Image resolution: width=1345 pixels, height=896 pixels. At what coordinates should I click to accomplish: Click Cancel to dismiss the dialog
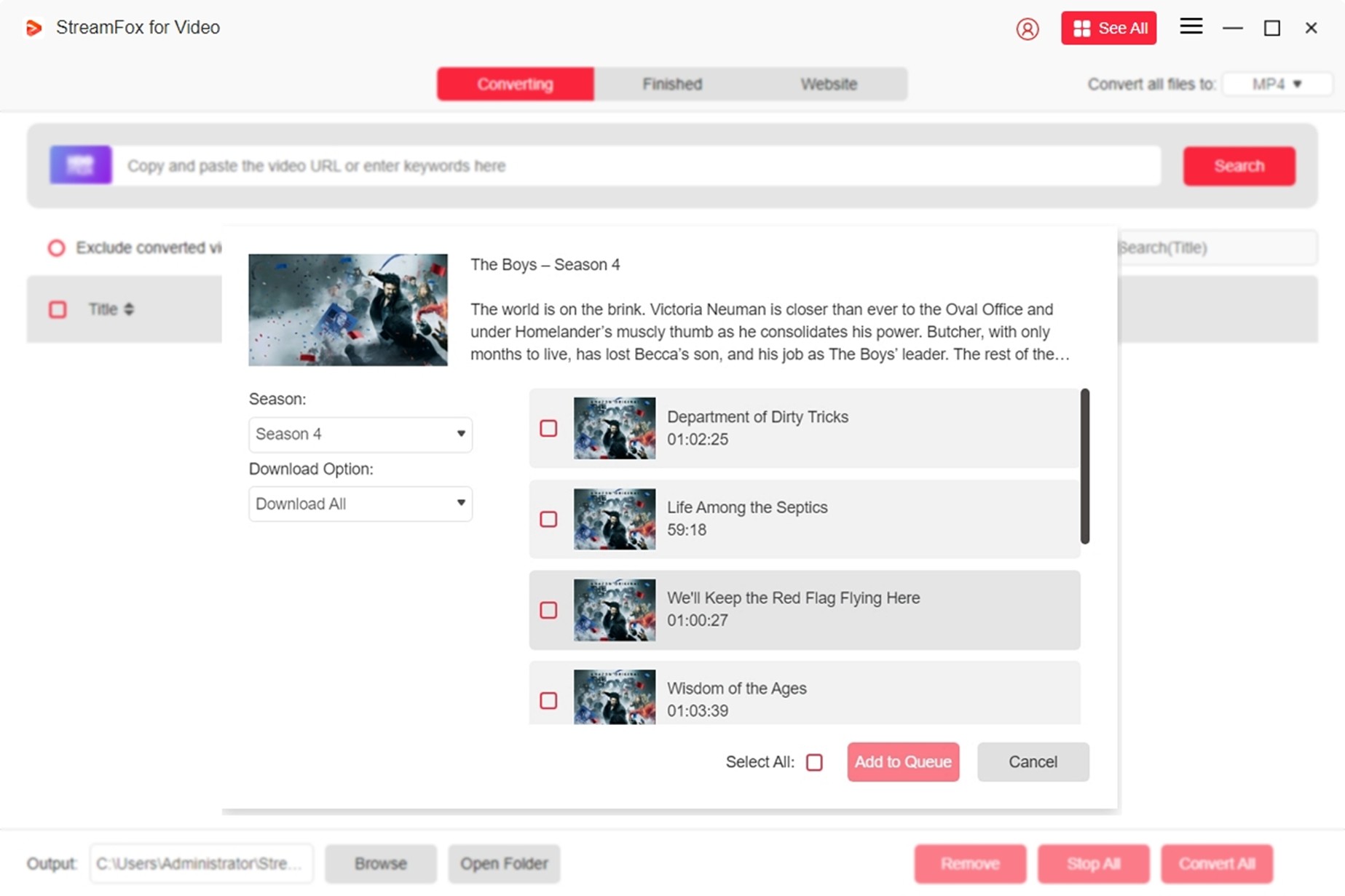click(1032, 762)
